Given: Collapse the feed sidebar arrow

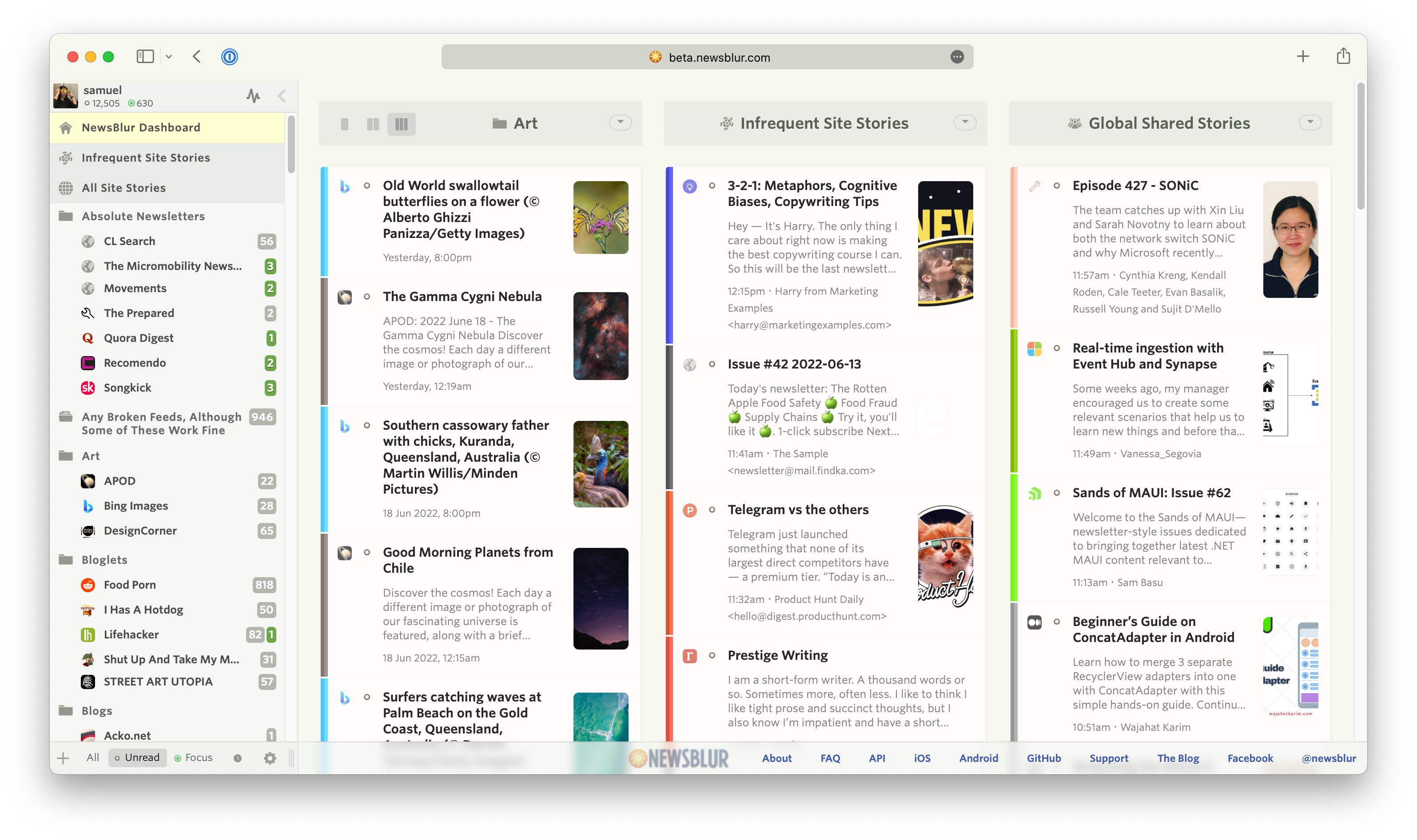Looking at the screenshot, I should 282,95.
